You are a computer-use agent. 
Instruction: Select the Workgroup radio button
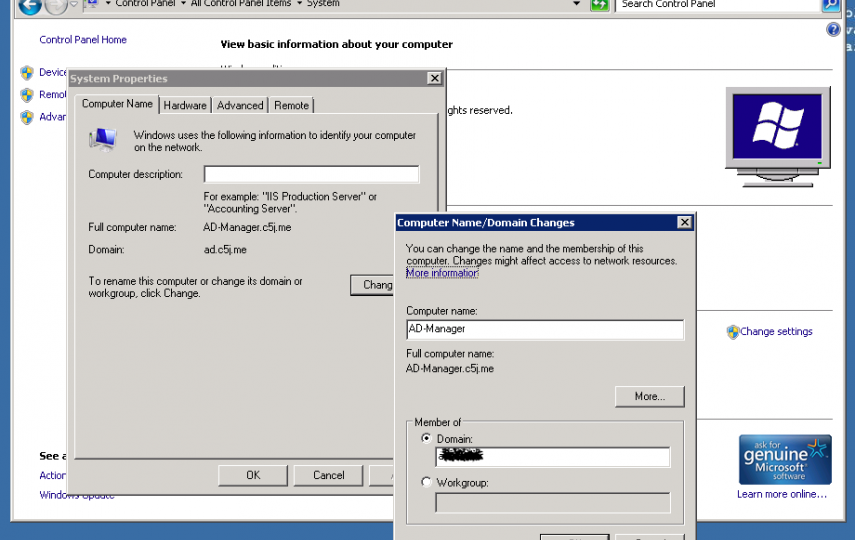point(426,482)
